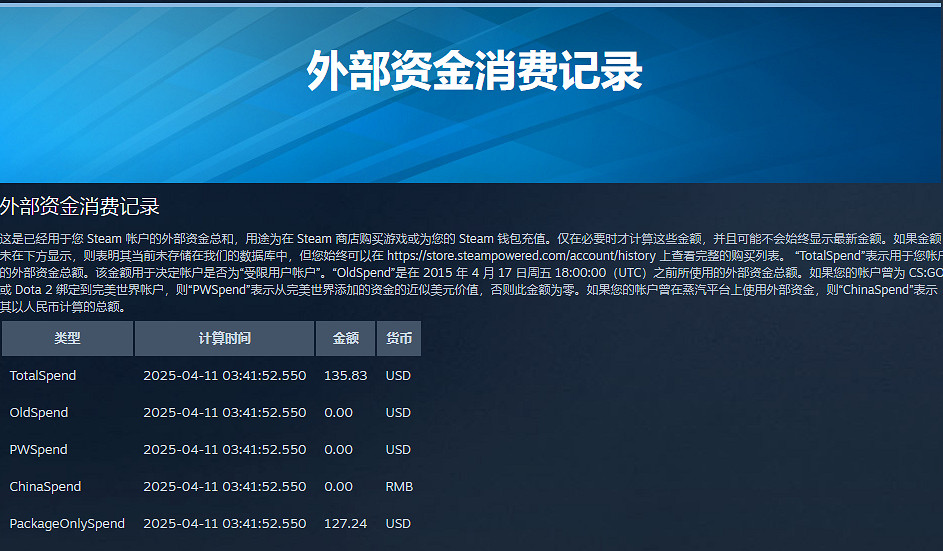Select the ChinaSpend row label

(x=45, y=487)
